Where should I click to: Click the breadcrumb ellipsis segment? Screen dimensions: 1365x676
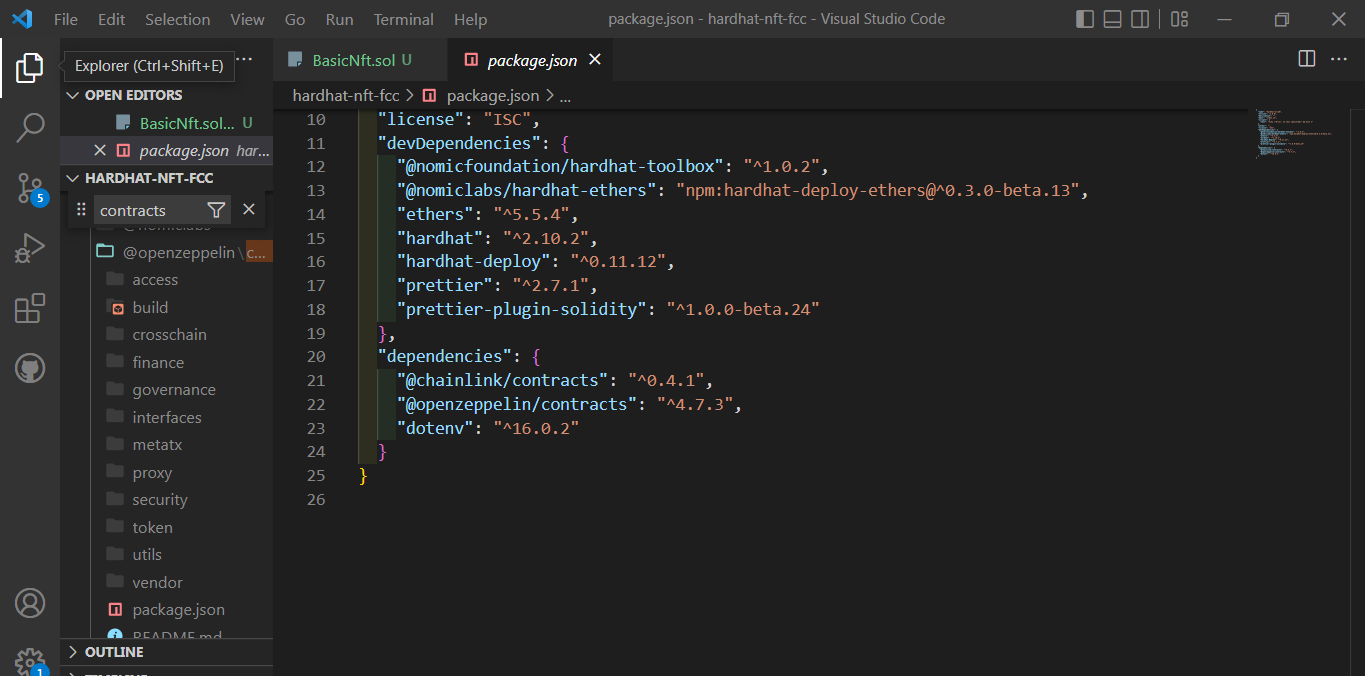click(x=565, y=95)
